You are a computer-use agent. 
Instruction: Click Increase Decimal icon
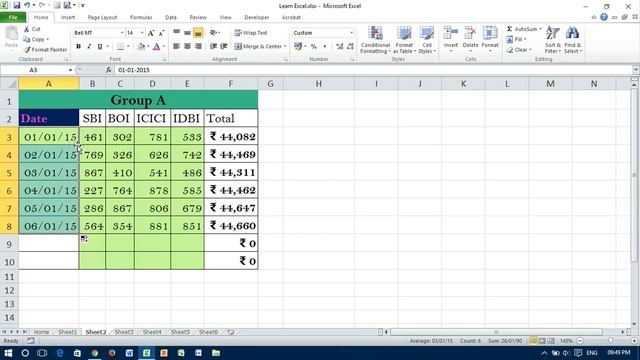point(340,47)
